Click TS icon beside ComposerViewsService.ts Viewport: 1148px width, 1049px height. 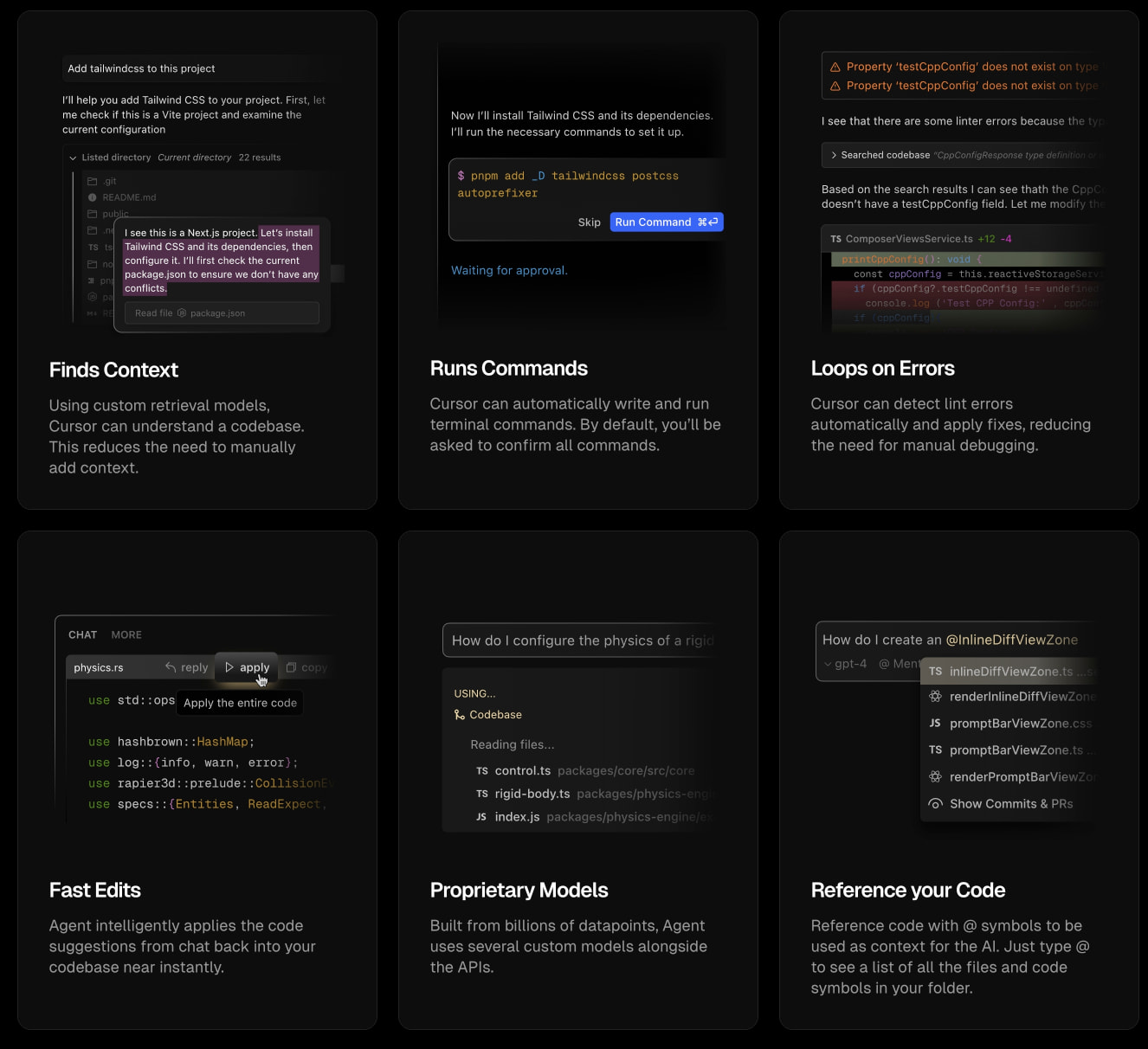tap(835, 239)
